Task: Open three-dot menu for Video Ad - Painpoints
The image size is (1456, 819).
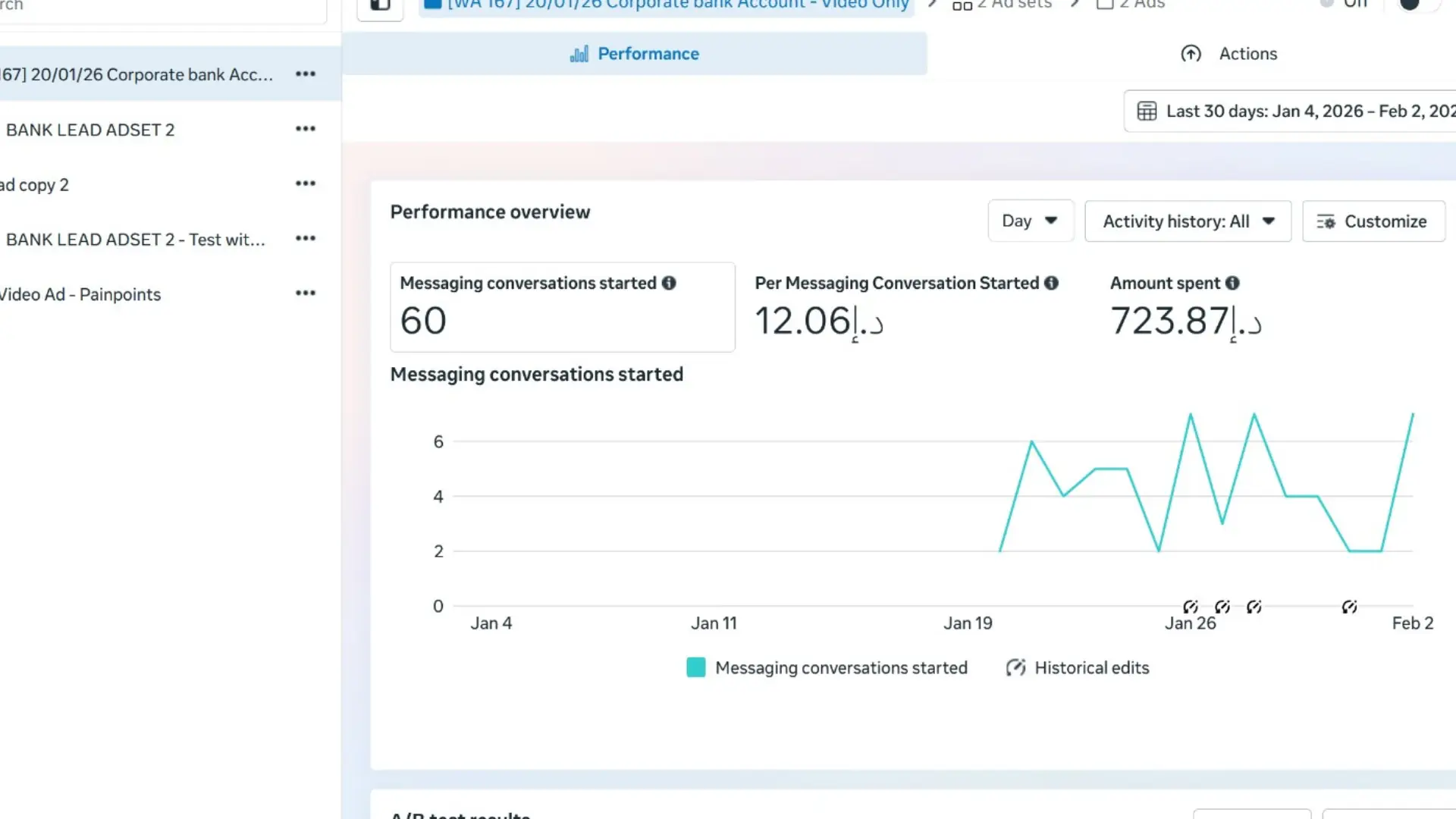Action: pyautogui.click(x=306, y=293)
